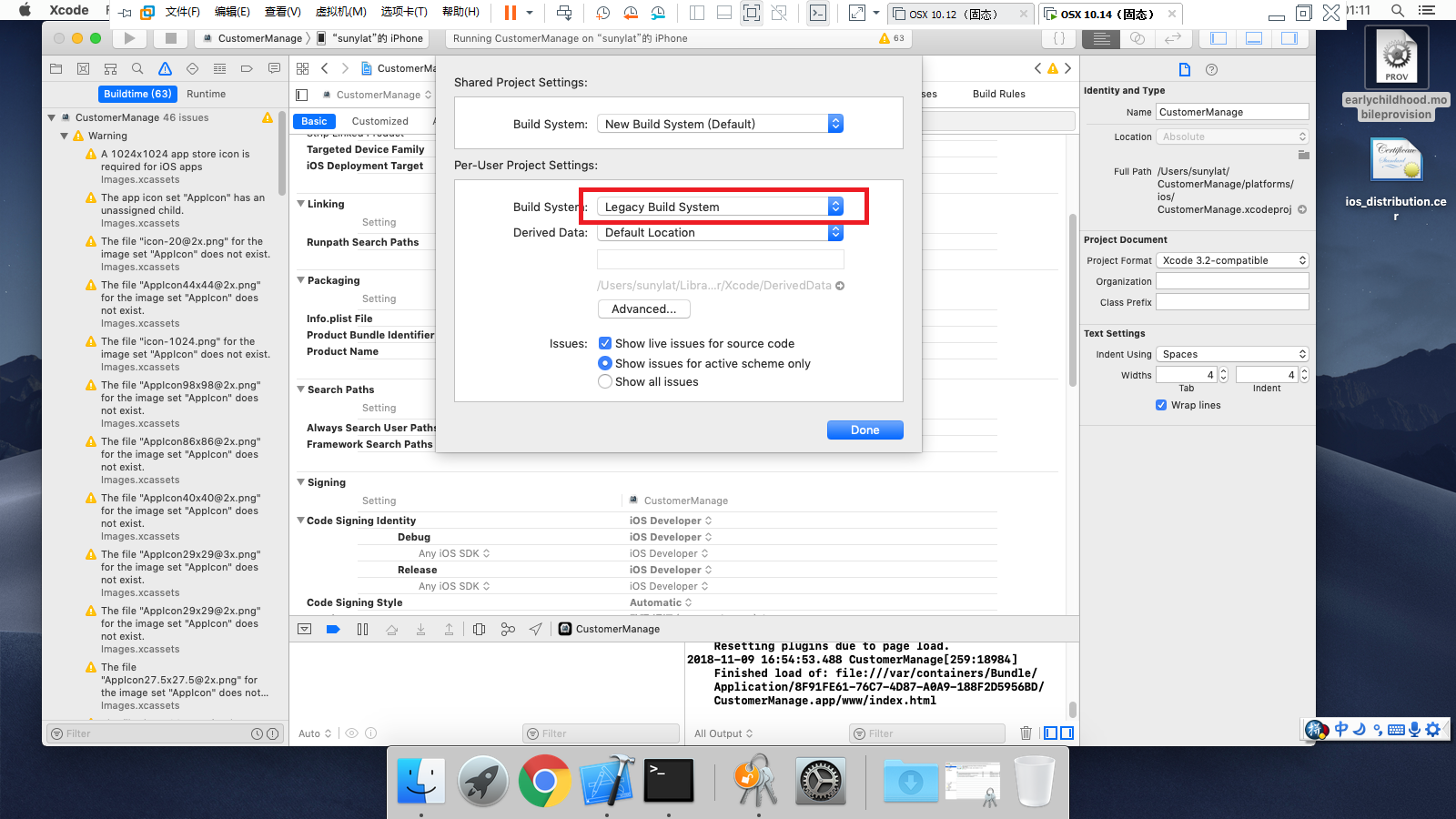This screenshot has height=819, width=1456.
Task: Open the Test navigator diamond icon
Action: 192,69
